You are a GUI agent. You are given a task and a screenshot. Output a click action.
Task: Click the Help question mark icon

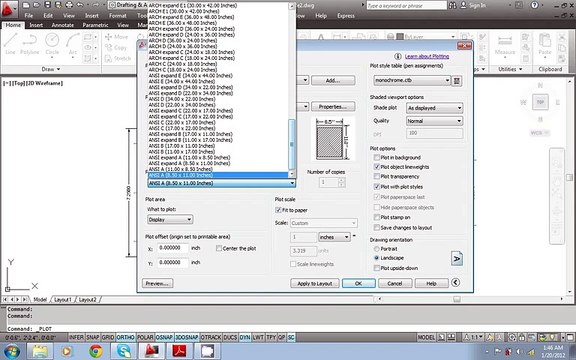535,5
